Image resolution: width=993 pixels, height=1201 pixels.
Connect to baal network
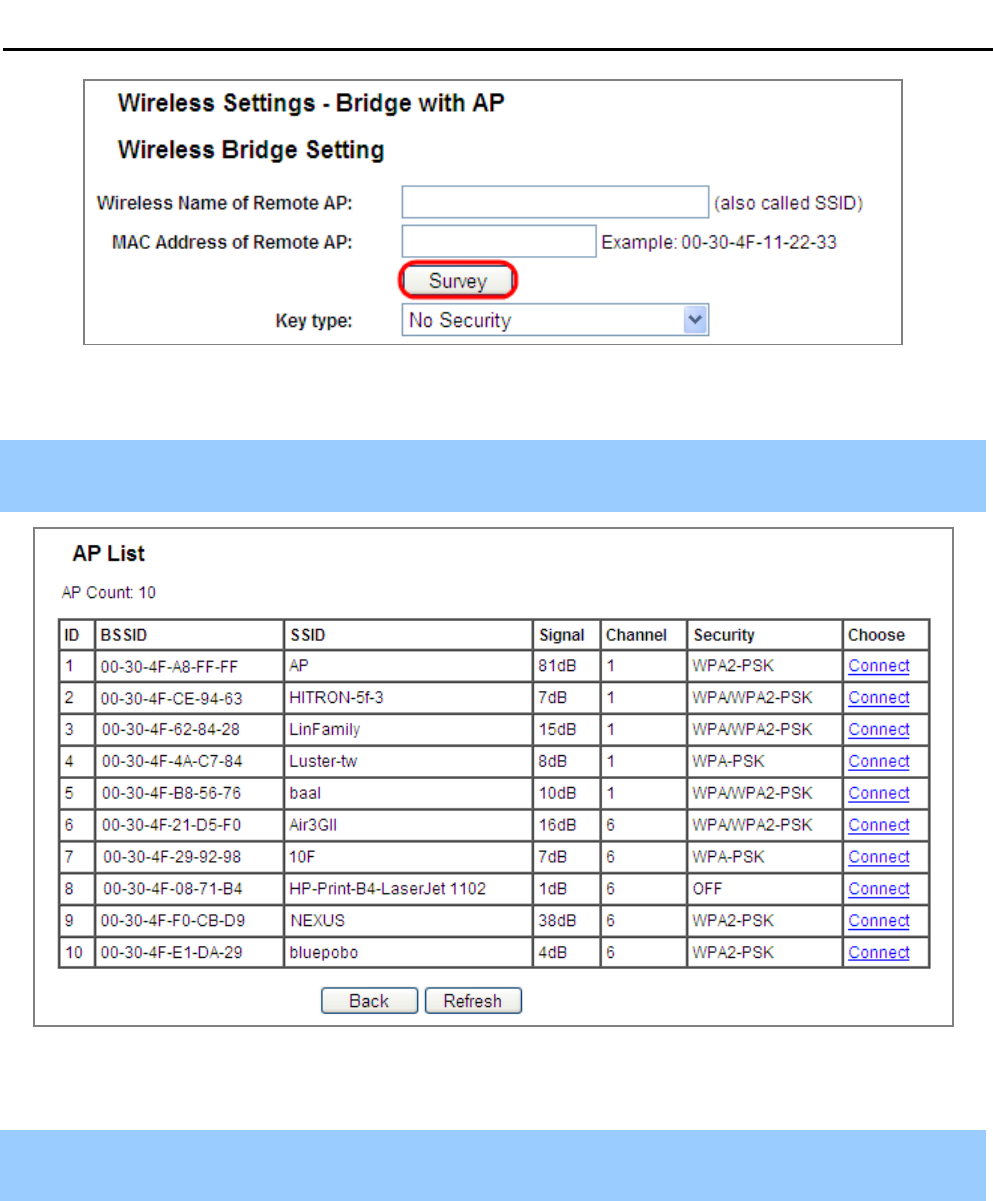(879, 793)
